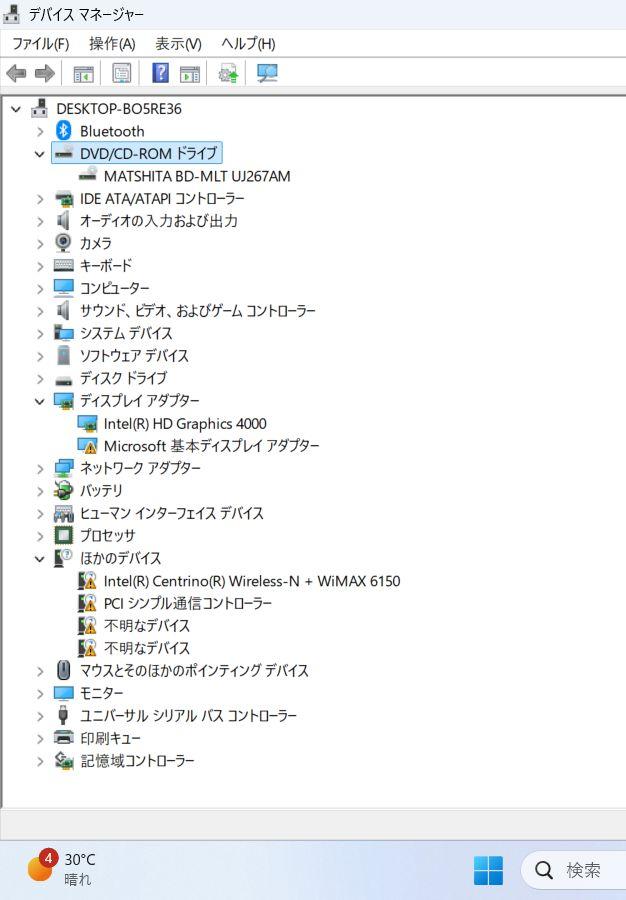Image resolution: width=626 pixels, height=900 pixels.
Task: Click the print queue printer icon
Action: coord(64,737)
